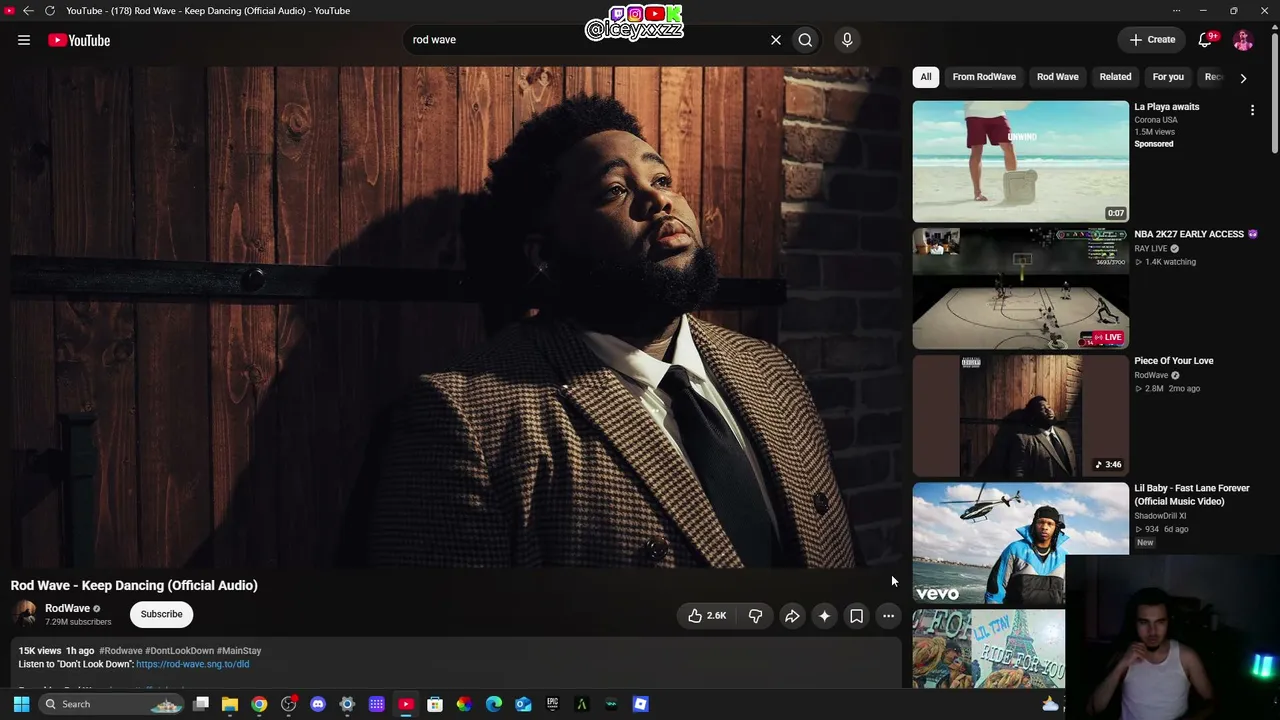
Task: Clear the search box with the X
Action: click(776, 40)
